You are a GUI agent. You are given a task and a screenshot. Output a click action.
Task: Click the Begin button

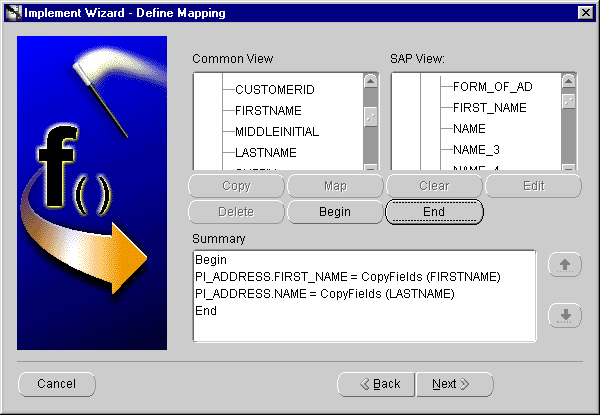tap(335, 212)
